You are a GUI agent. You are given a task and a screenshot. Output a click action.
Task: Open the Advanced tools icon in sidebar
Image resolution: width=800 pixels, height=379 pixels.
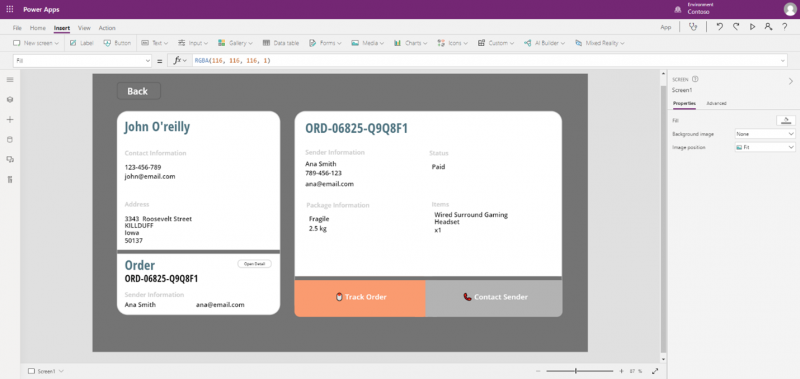tap(10, 180)
